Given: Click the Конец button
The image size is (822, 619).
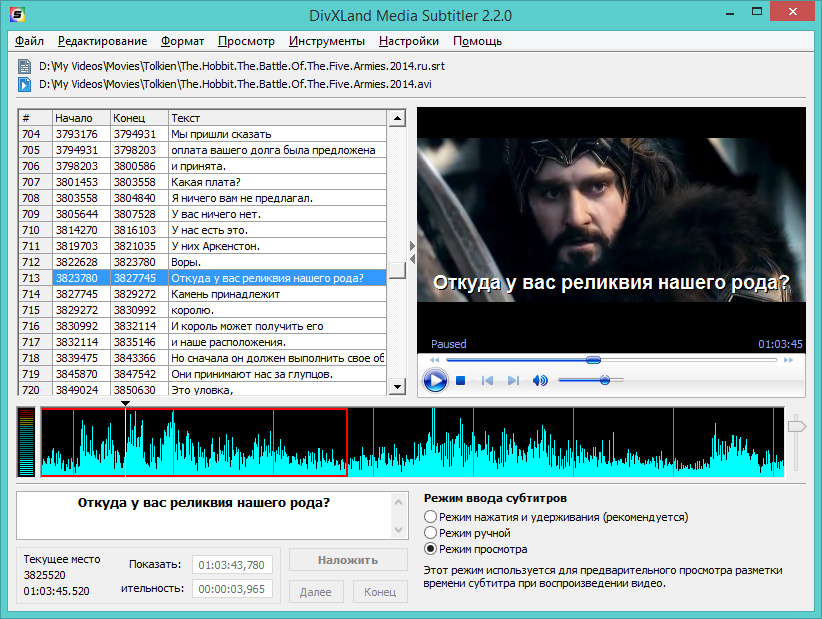Looking at the screenshot, I should coord(380,592).
